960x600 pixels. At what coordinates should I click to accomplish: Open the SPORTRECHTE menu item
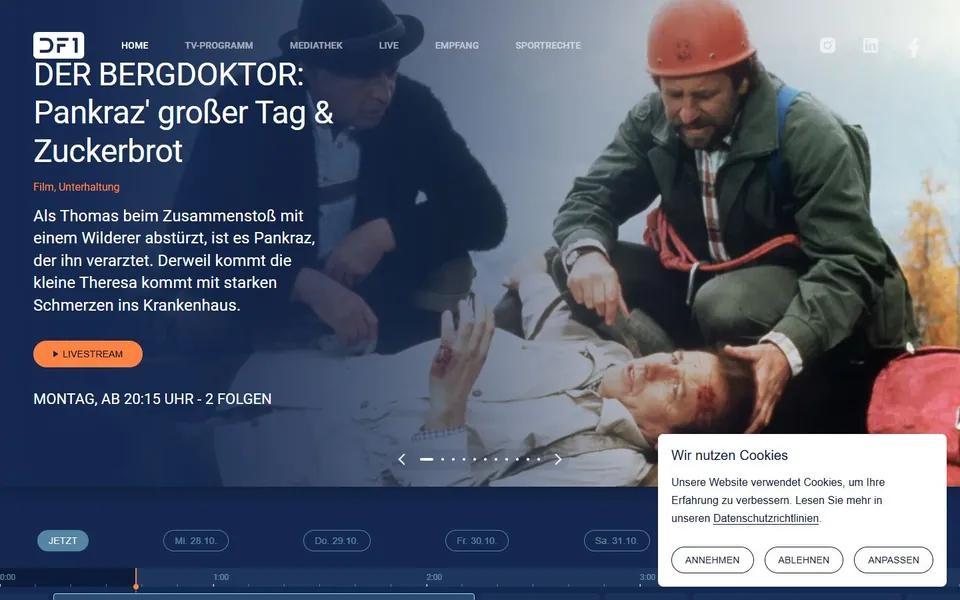tap(548, 45)
